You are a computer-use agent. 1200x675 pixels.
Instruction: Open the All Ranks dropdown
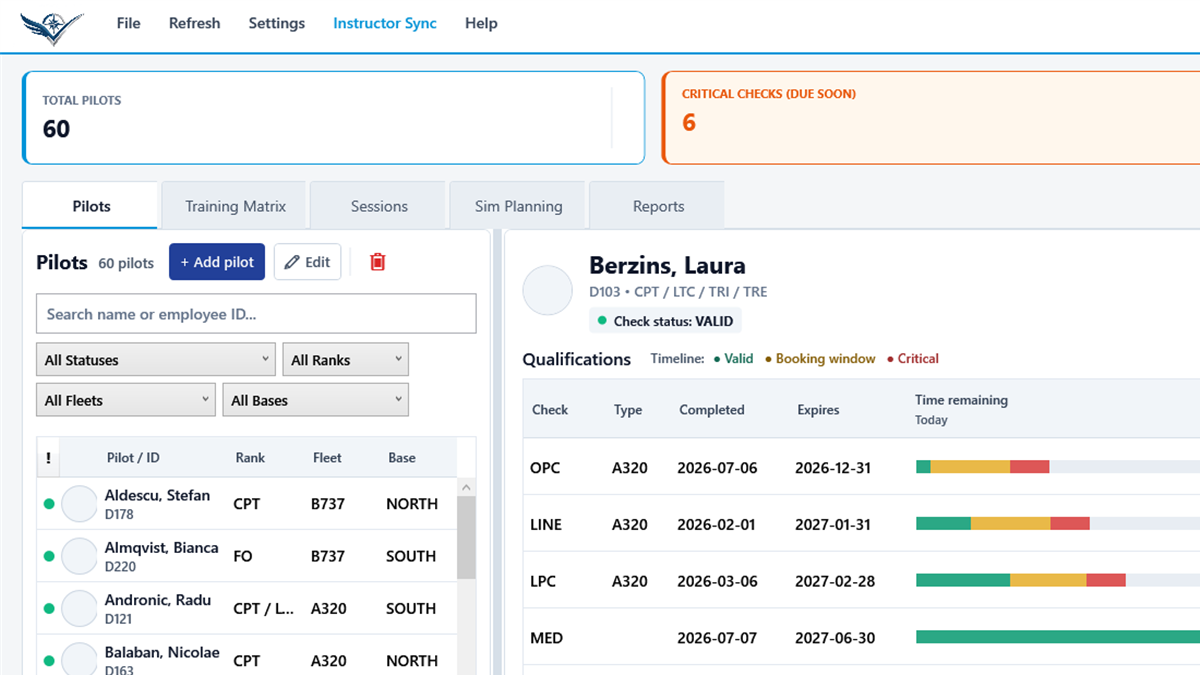pyautogui.click(x=346, y=360)
